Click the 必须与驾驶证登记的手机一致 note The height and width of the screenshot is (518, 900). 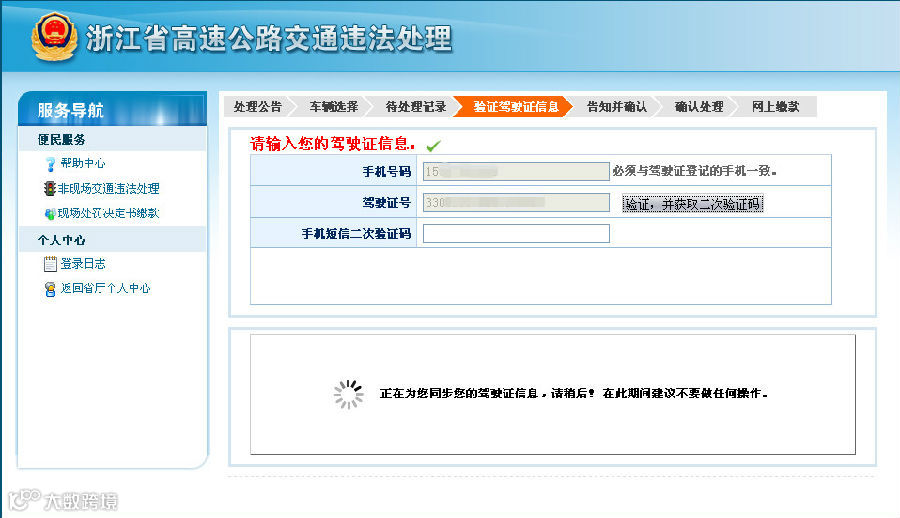(x=695, y=171)
